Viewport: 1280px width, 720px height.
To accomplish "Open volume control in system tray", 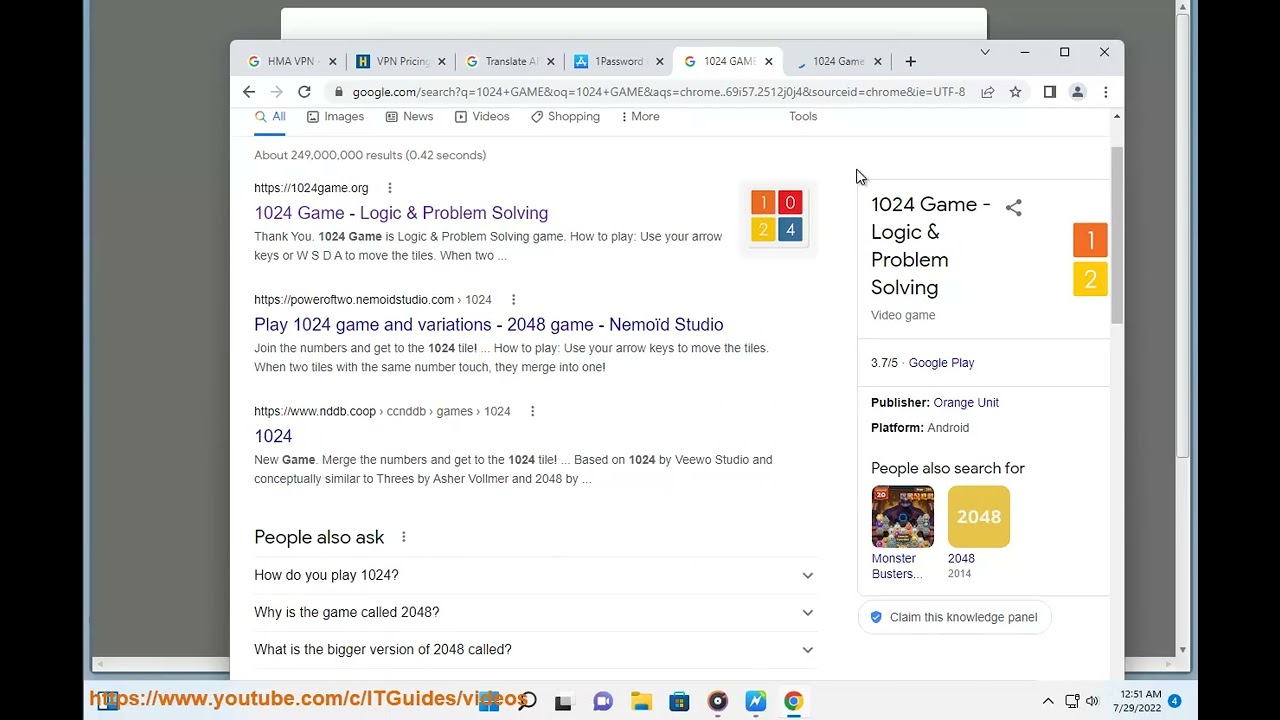I will 1093,701.
